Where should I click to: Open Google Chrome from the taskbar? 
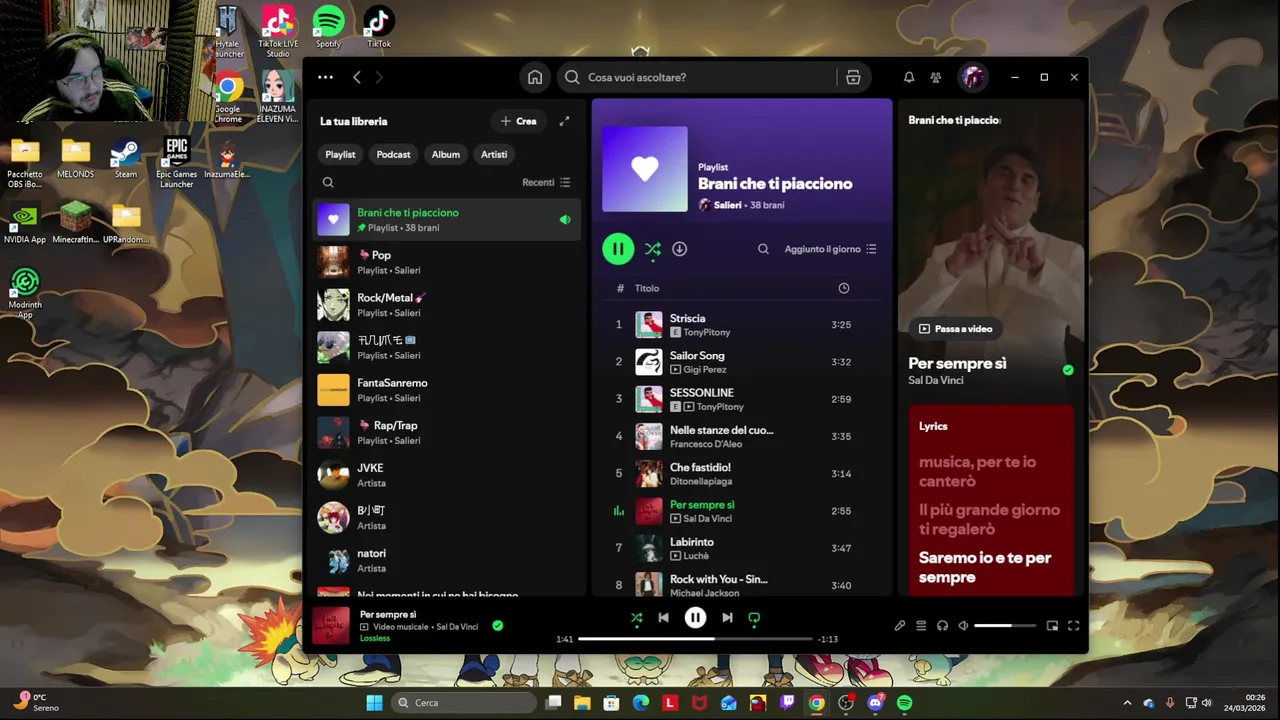817,703
